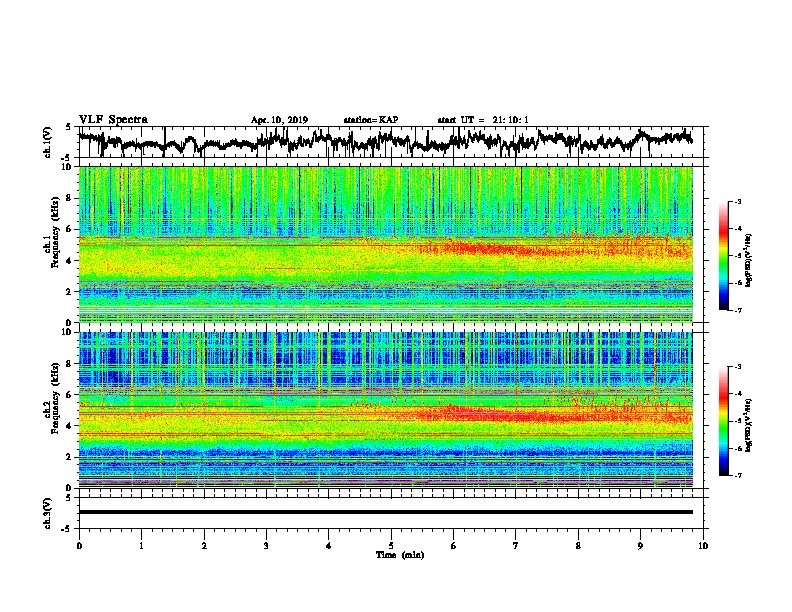Click the time axis tick label "4"
The height and width of the screenshot is (612, 792).
point(329,546)
